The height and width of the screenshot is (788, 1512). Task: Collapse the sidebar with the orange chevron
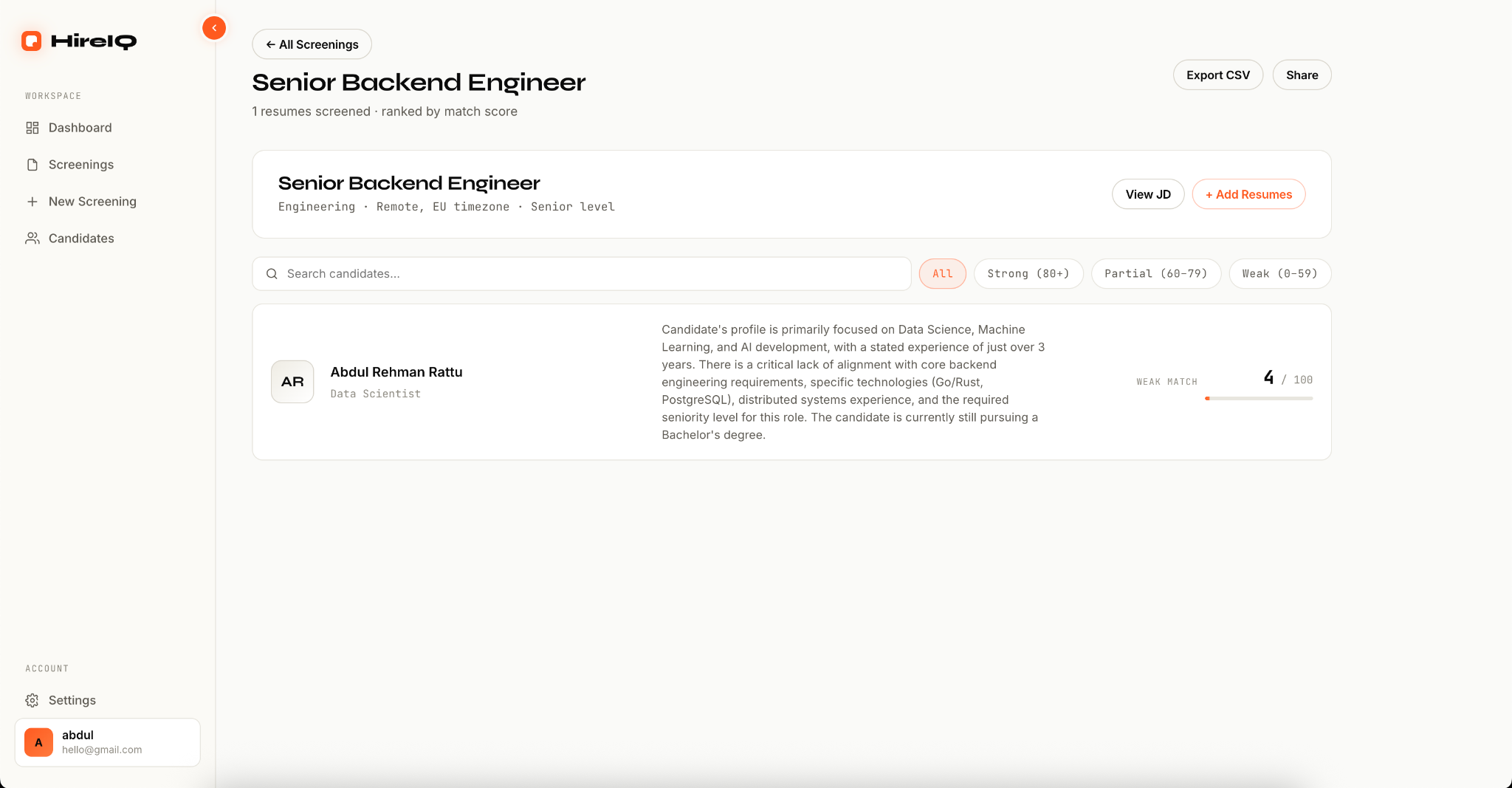(214, 28)
